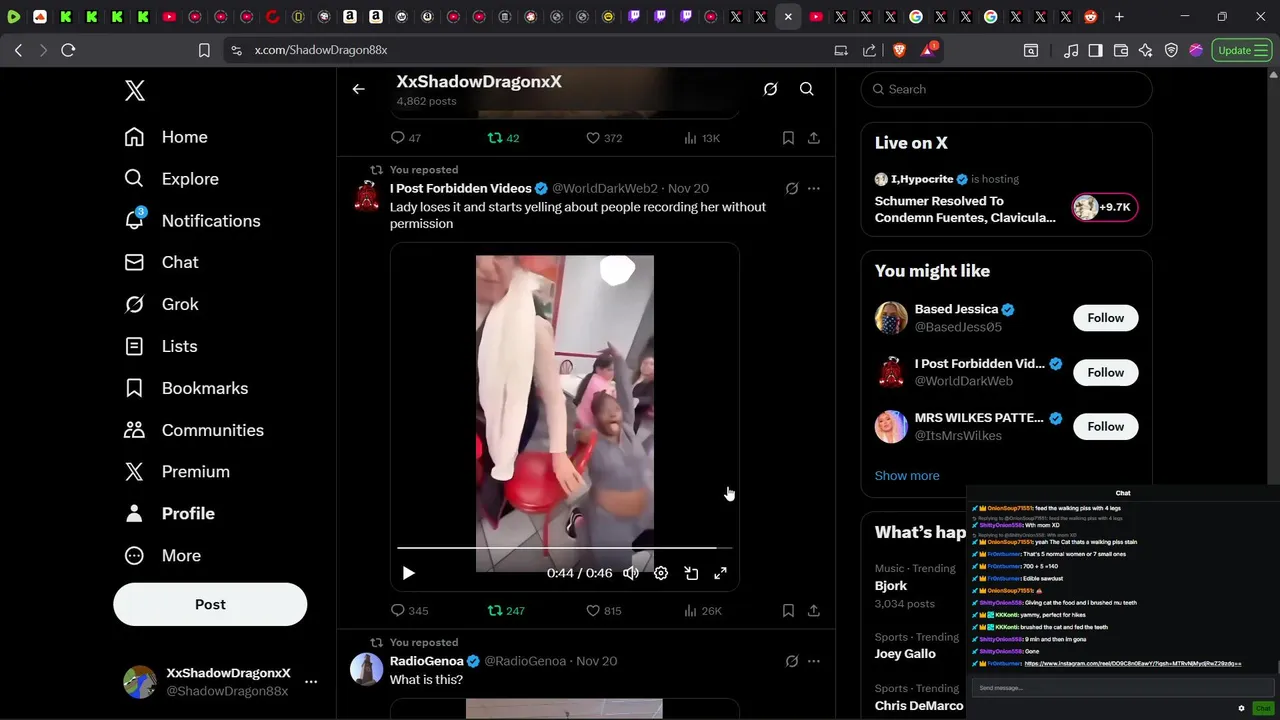
Task: Open Premium in the sidebar
Action: (x=177, y=472)
